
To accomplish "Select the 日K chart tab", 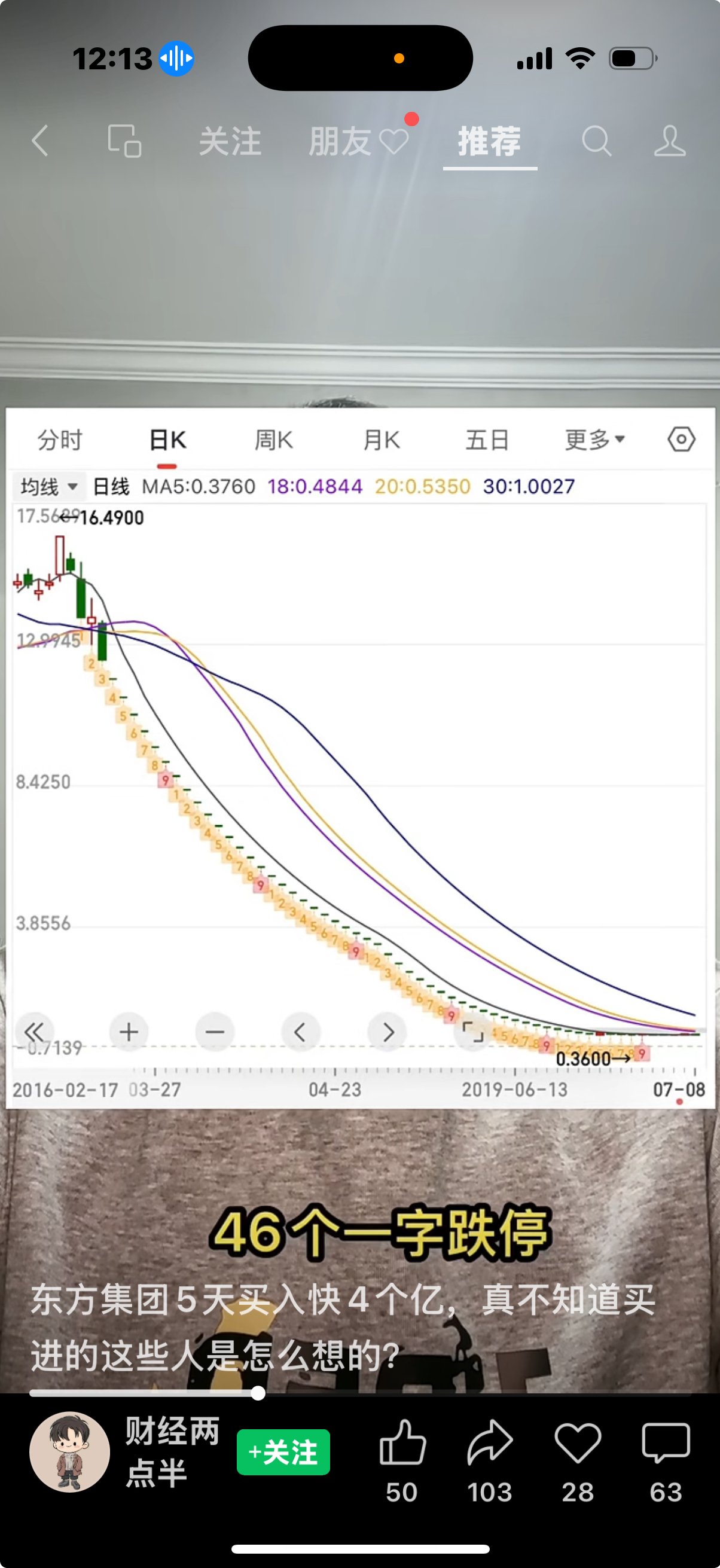I will coord(167,440).
